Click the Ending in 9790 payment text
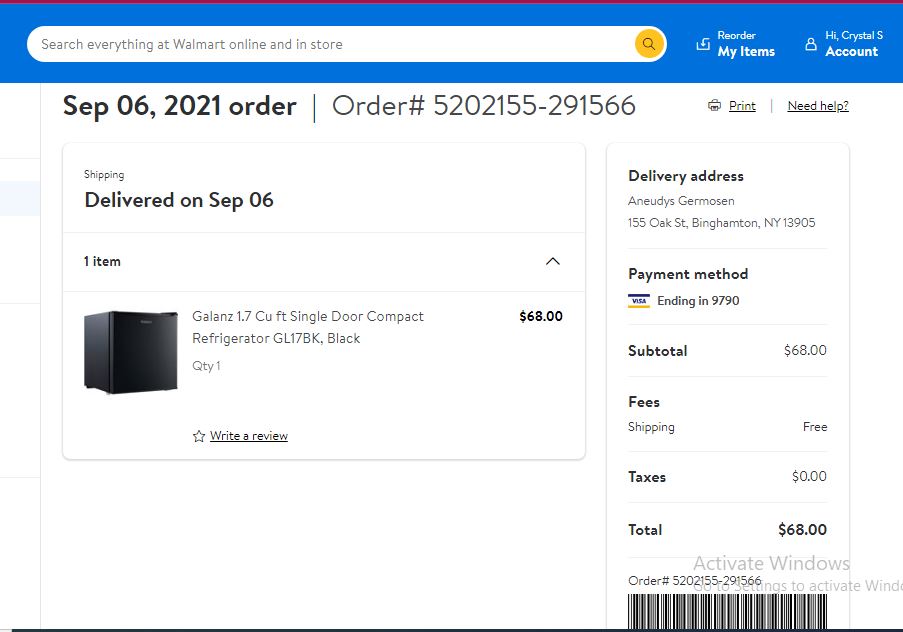 (x=698, y=301)
